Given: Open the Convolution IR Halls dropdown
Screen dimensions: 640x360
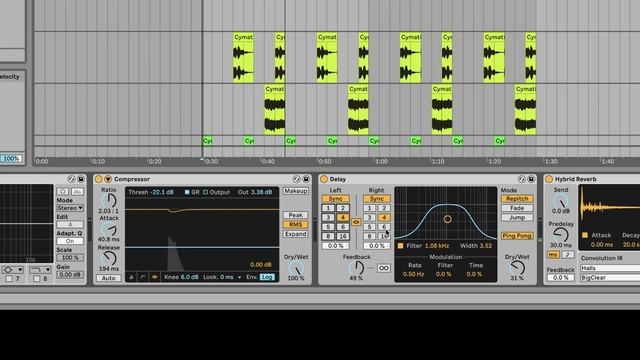Looking at the screenshot, I should [610, 268].
